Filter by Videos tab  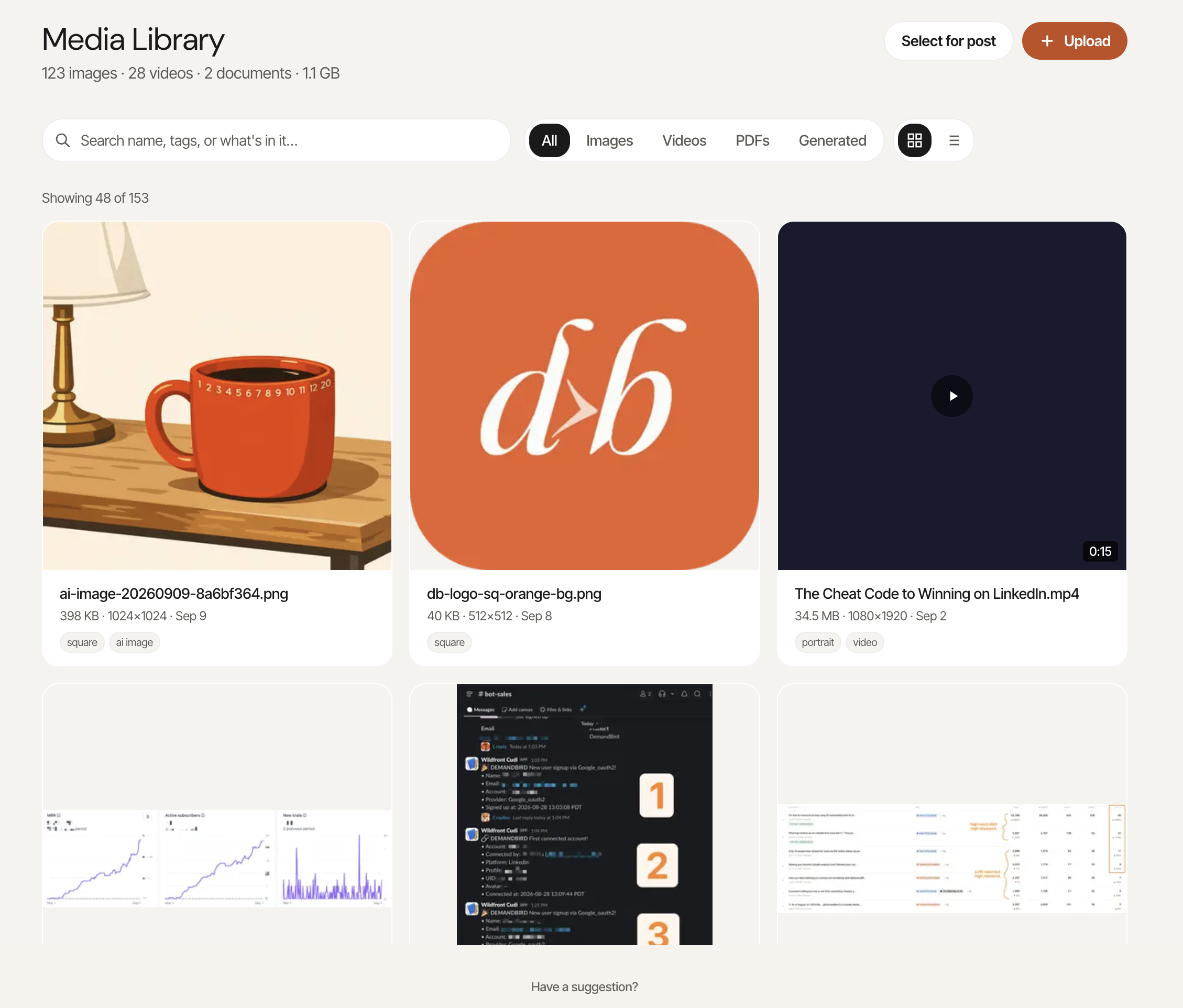click(684, 140)
